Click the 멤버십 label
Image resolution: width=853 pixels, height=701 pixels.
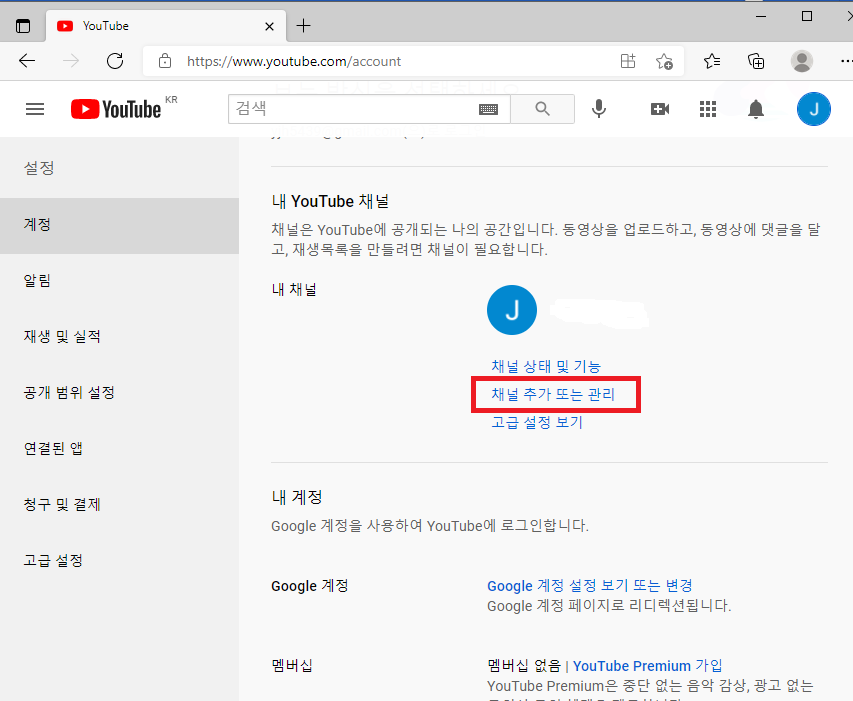(x=292, y=666)
